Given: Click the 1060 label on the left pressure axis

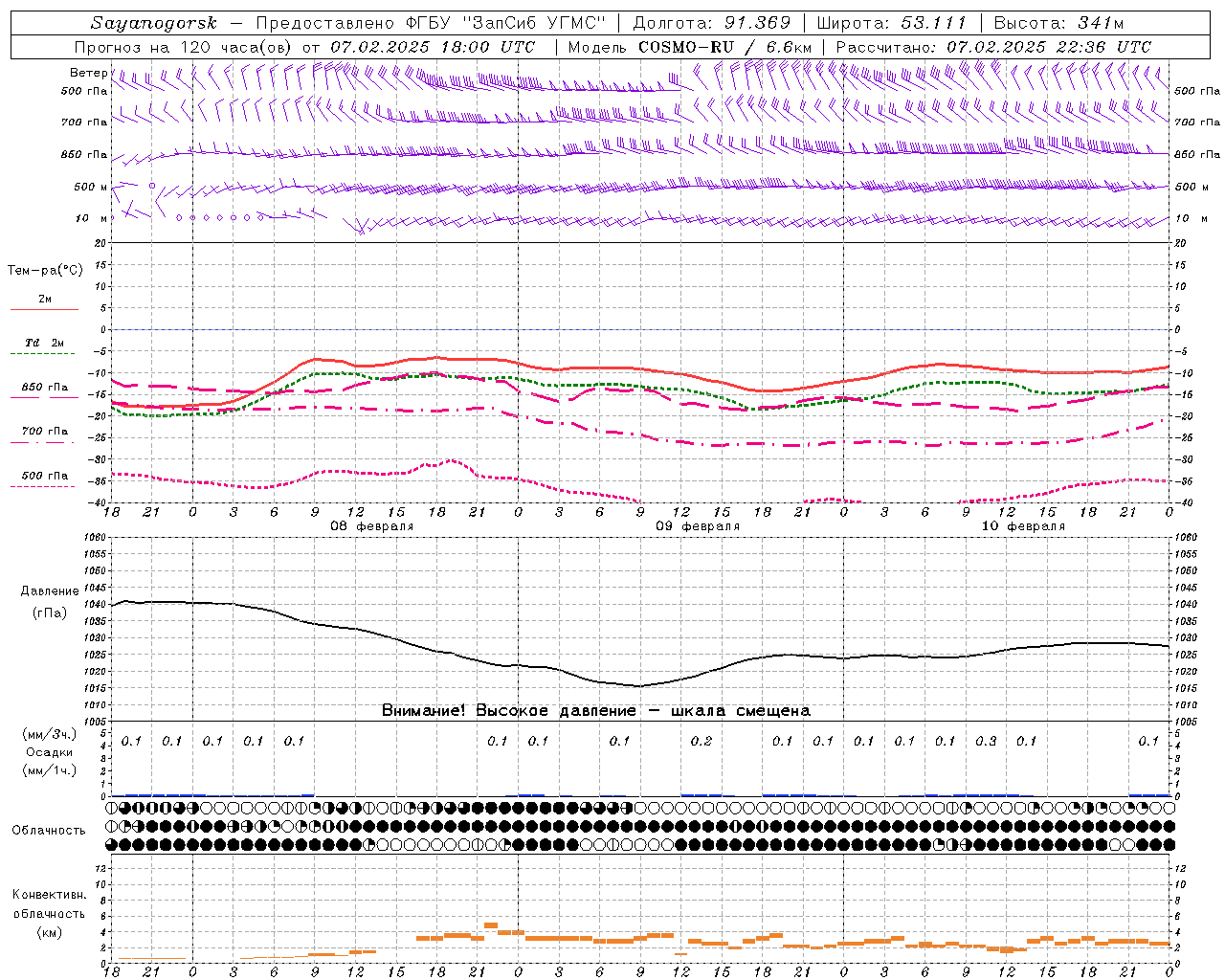Looking at the screenshot, I should pos(95,538).
